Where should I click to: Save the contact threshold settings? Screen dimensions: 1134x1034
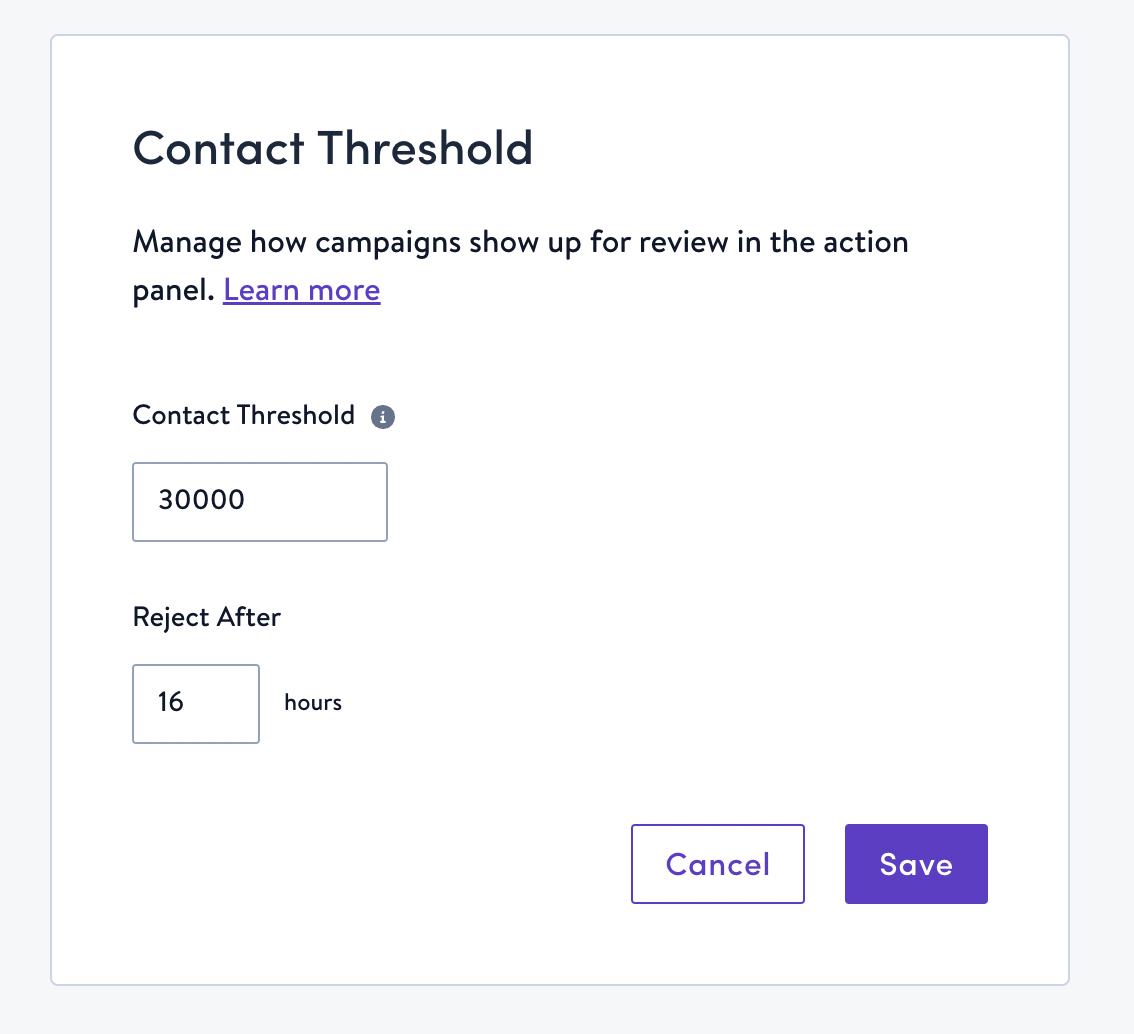[x=915, y=864]
